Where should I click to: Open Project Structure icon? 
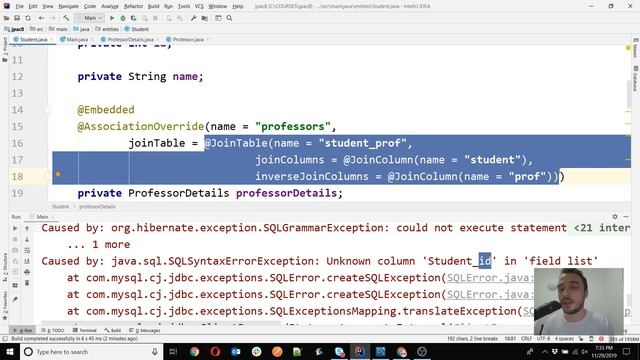tap(204, 18)
